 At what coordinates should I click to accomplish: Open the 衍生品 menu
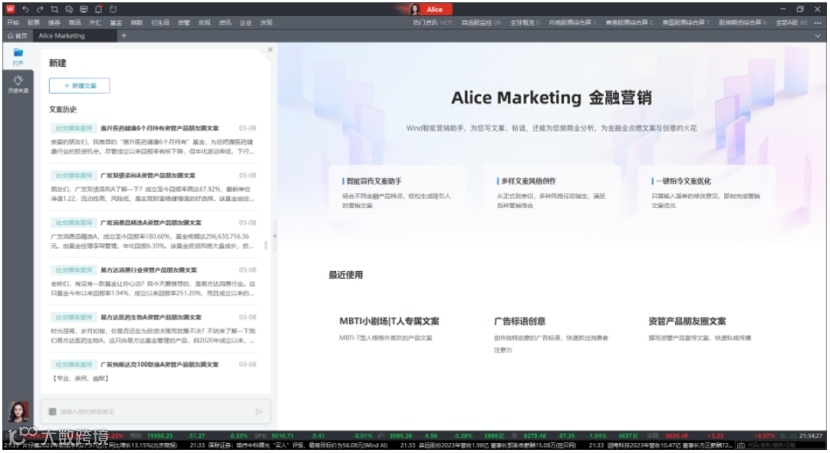(x=160, y=23)
